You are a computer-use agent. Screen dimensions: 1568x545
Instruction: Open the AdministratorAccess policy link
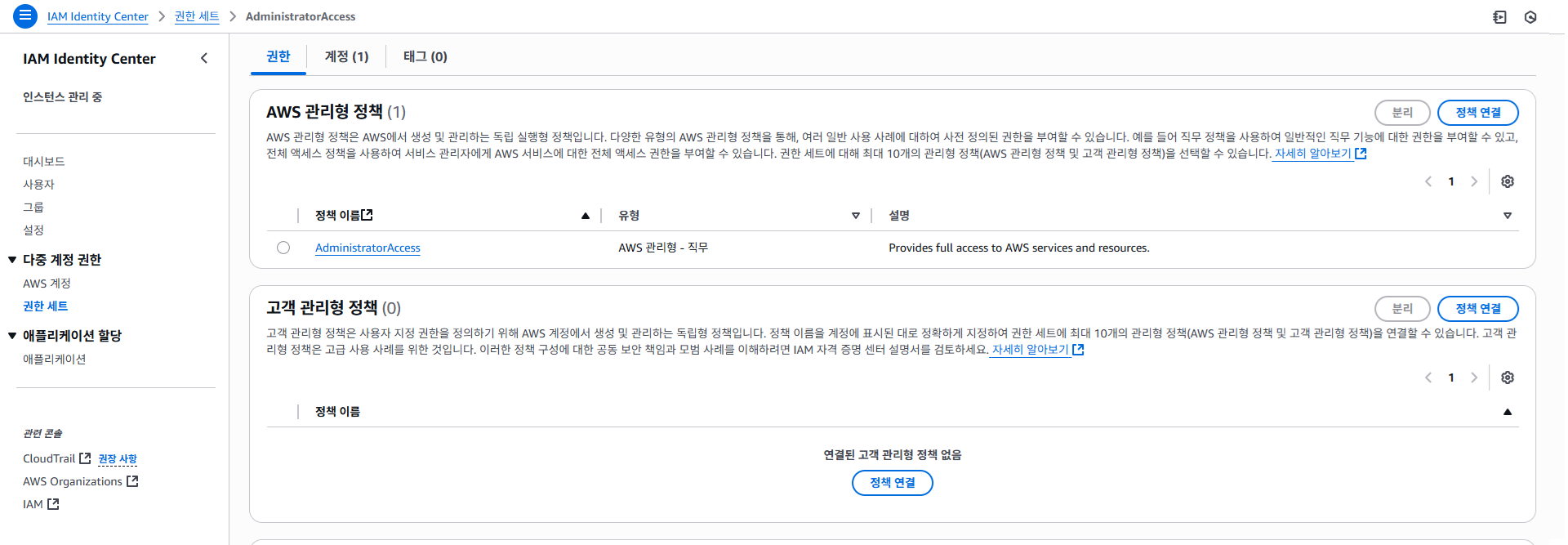tap(367, 248)
